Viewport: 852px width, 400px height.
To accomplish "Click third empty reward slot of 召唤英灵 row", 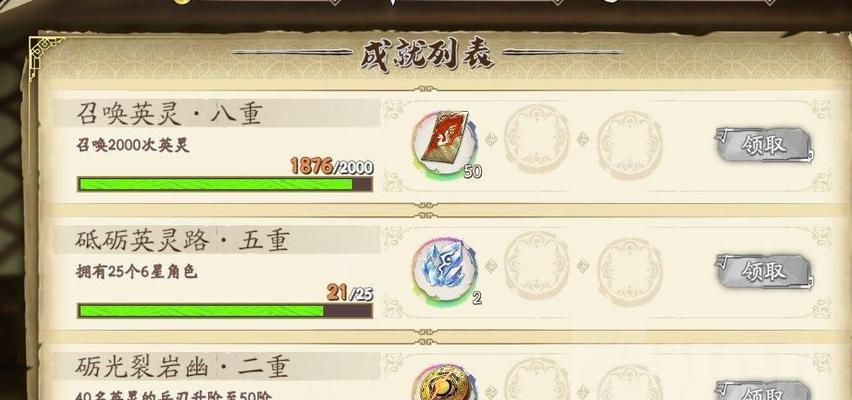I will coord(630,145).
